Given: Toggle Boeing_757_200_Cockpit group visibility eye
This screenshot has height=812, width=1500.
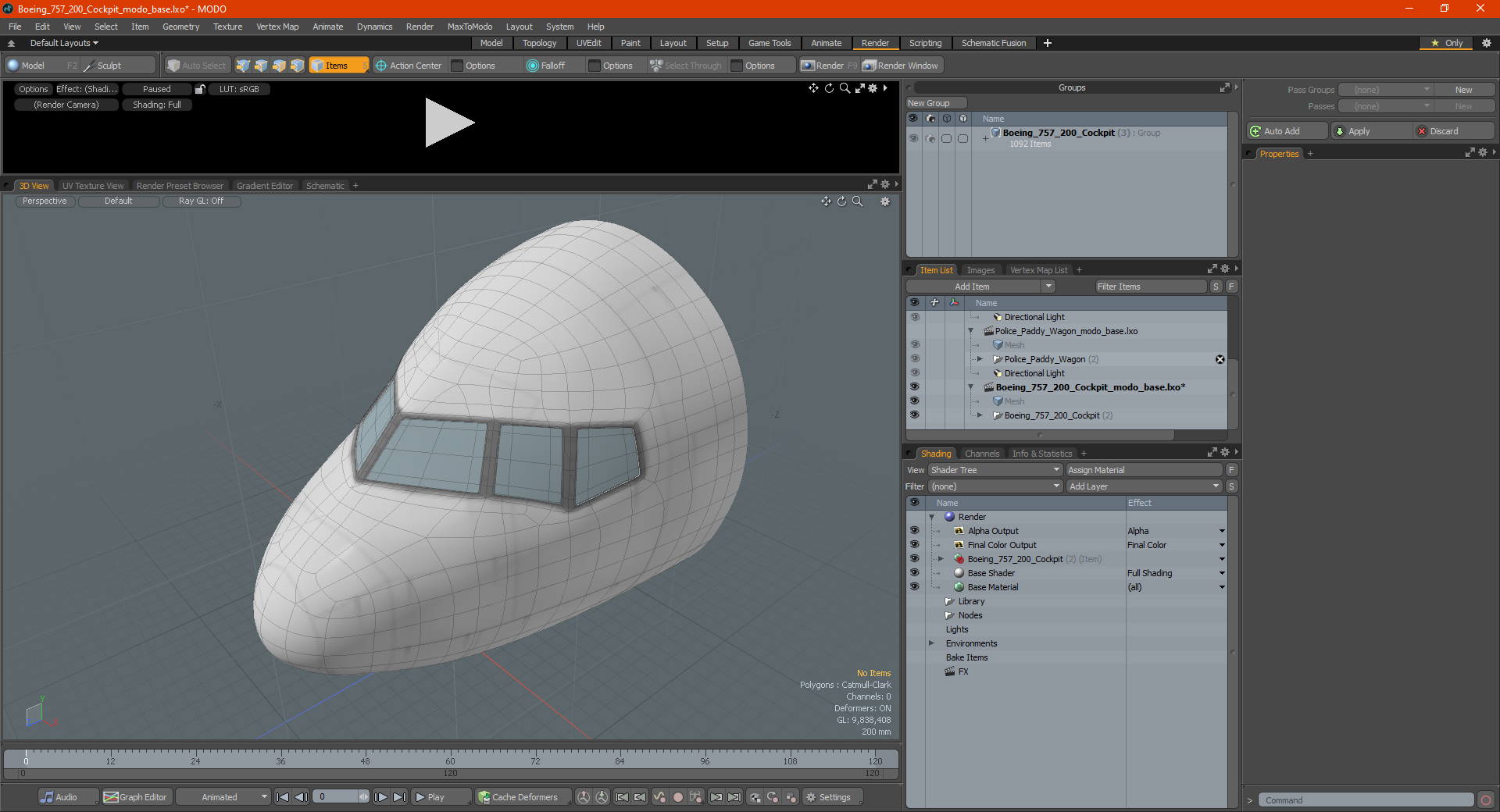Looking at the screenshot, I should pyautogui.click(x=913, y=138).
